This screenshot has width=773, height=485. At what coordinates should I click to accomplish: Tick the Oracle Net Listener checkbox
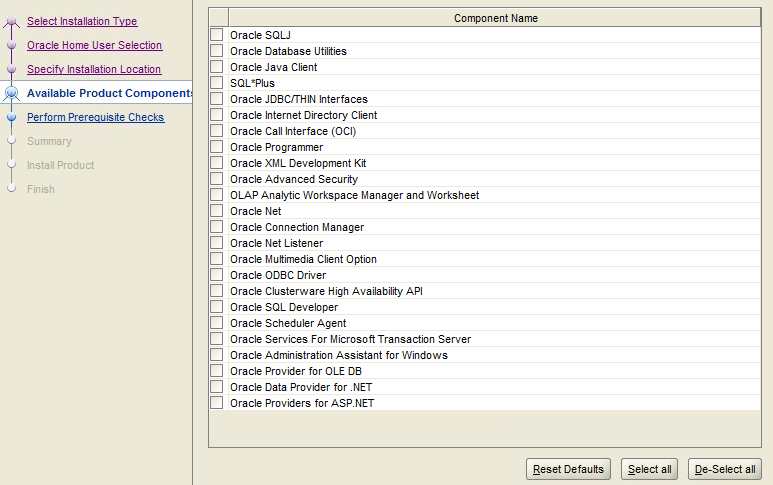216,243
